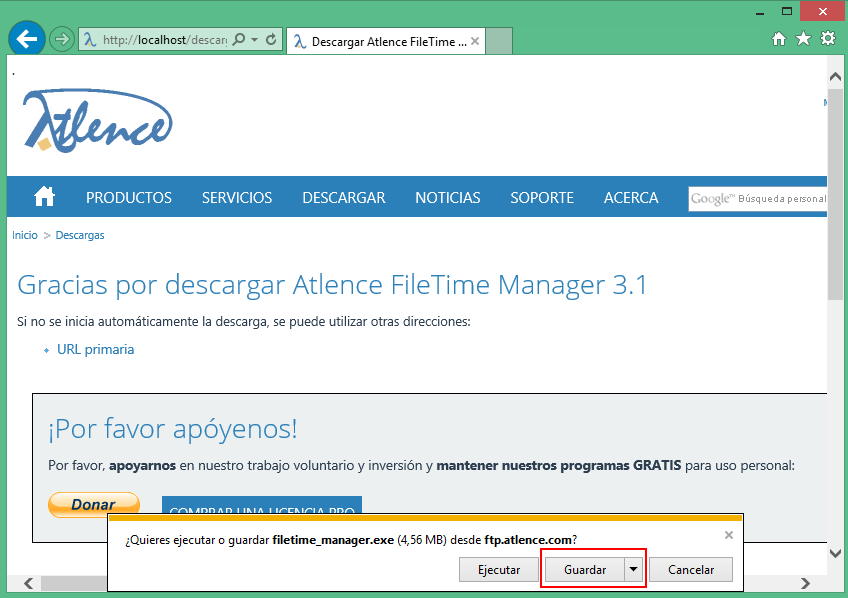
Task: Click Guardar to save the file
Action: tap(585, 569)
